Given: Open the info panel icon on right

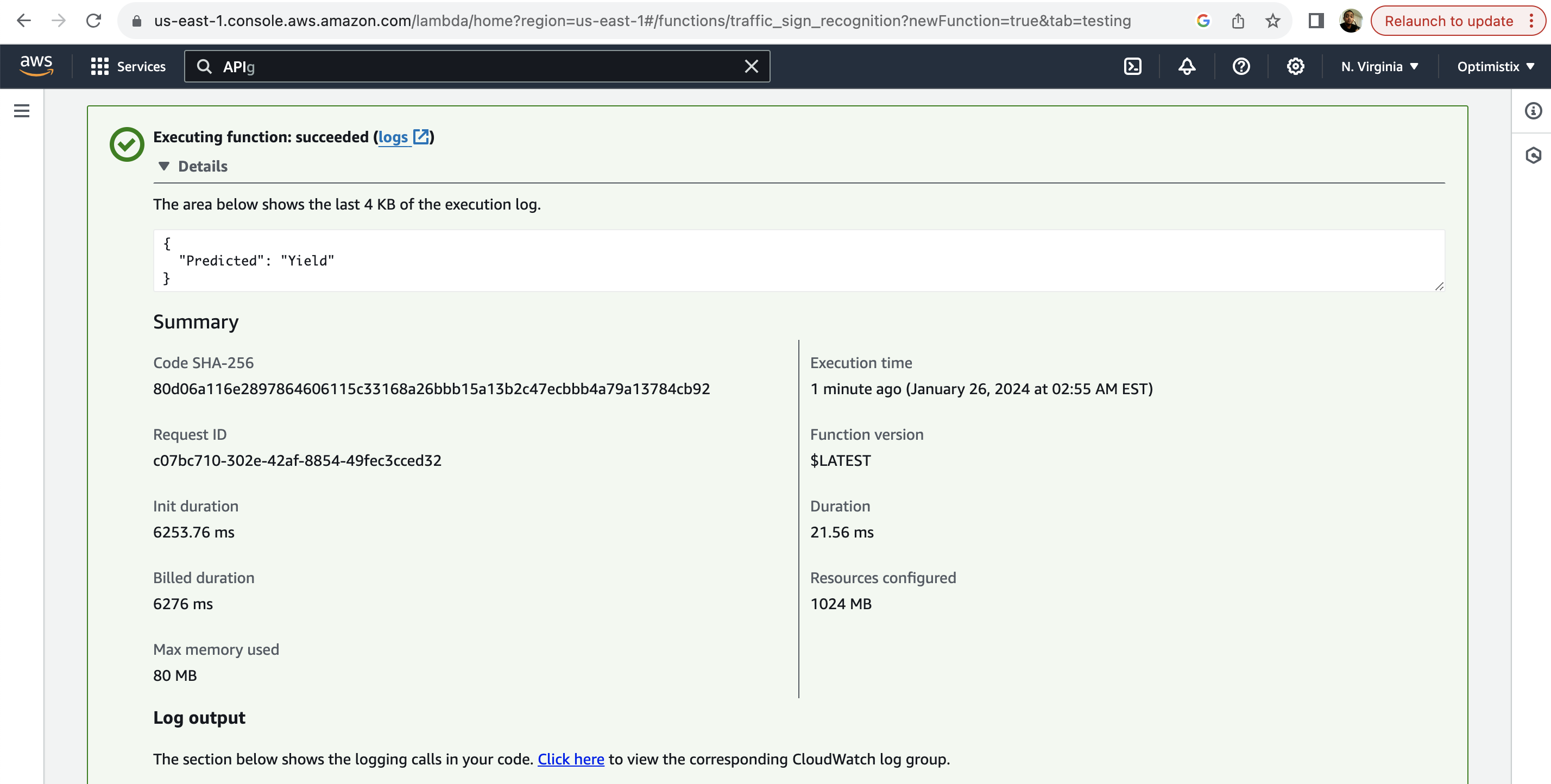Looking at the screenshot, I should point(1533,111).
